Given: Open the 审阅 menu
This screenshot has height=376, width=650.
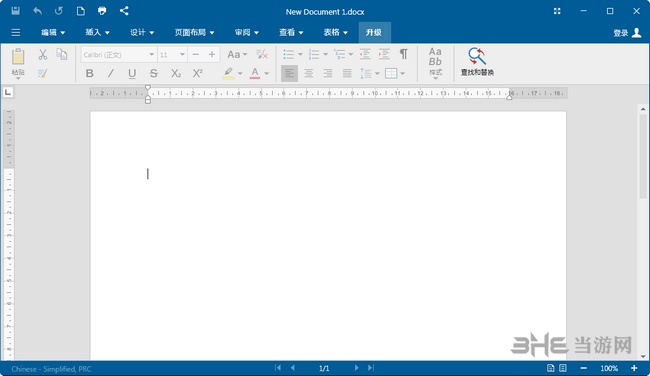Looking at the screenshot, I should 247,32.
